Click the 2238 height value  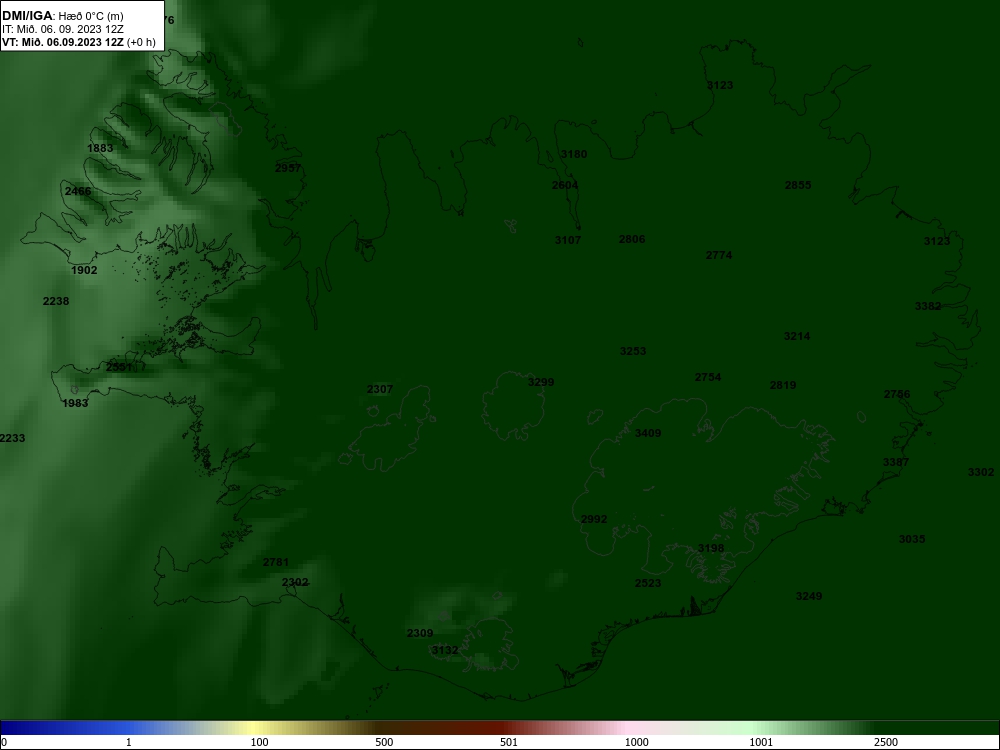(56, 301)
